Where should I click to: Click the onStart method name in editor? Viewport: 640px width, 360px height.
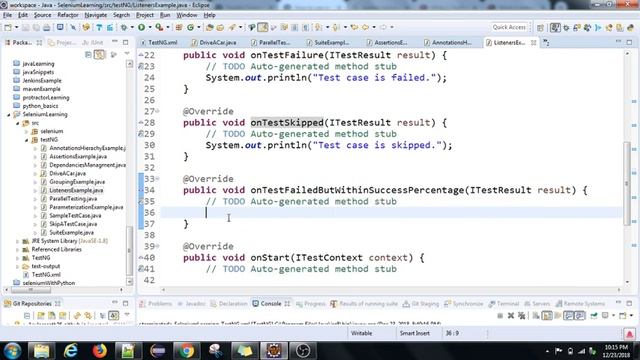(270, 258)
